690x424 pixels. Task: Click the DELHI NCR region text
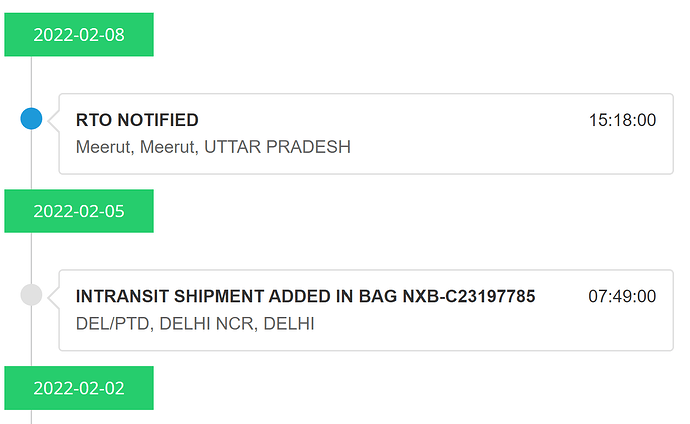[205, 324]
